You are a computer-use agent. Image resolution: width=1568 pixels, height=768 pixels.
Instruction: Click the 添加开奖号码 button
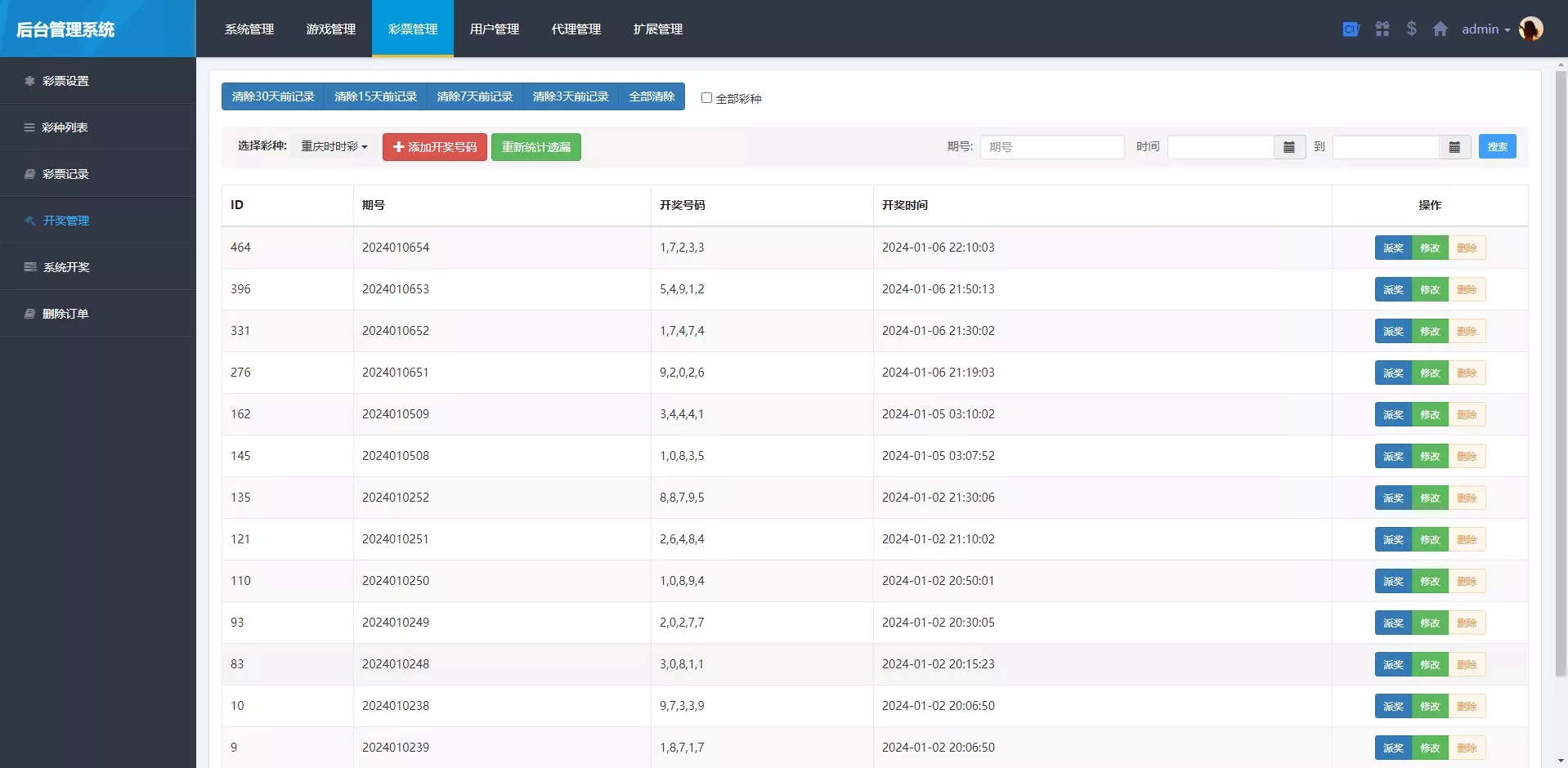434,147
